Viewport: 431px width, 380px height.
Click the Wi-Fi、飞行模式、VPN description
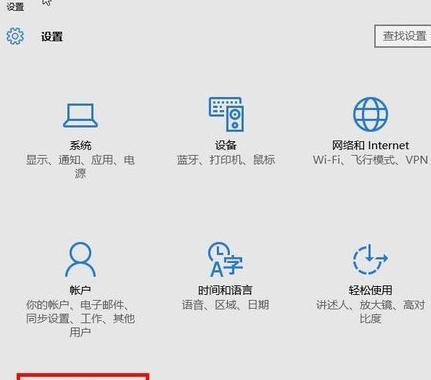(x=370, y=160)
